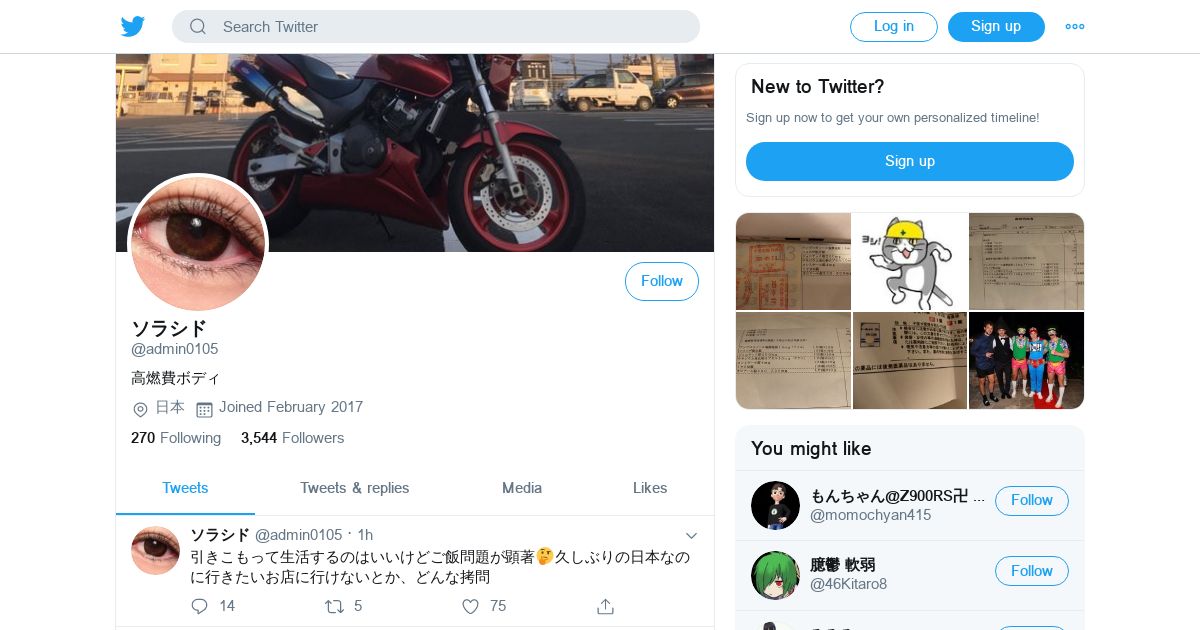Viewport: 1200px width, 630px height.
Task: Open the eye profile picture
Action: 198,244
